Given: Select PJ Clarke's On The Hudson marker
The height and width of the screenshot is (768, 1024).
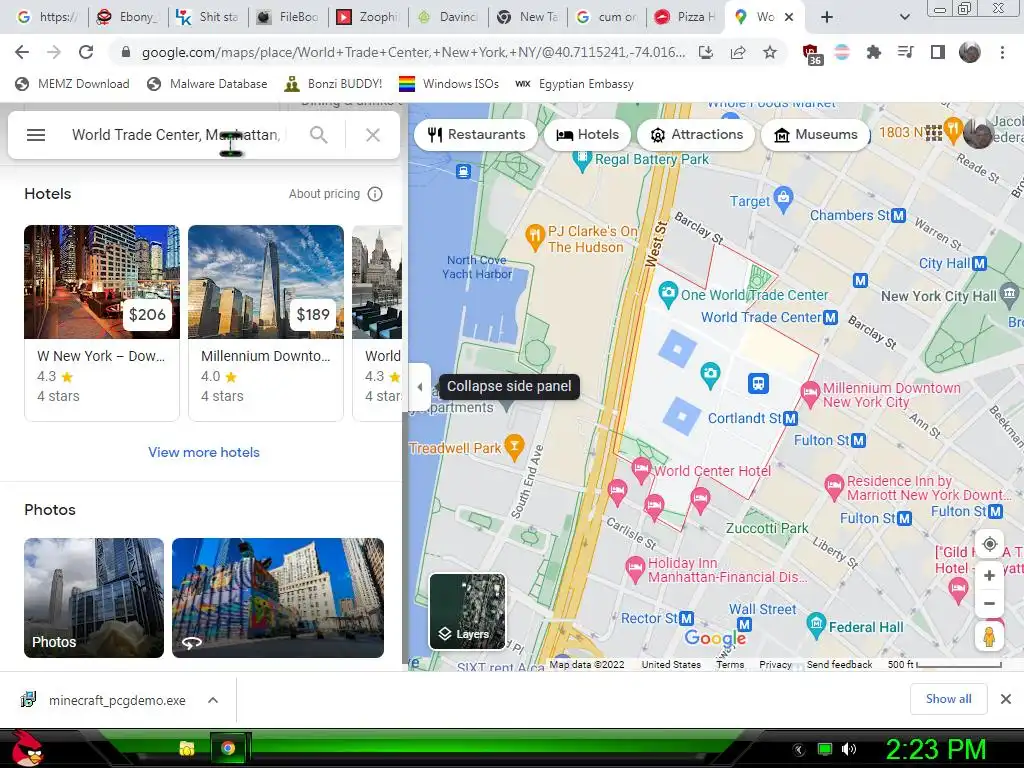Looking at the screenshot, I should [535, 236].
